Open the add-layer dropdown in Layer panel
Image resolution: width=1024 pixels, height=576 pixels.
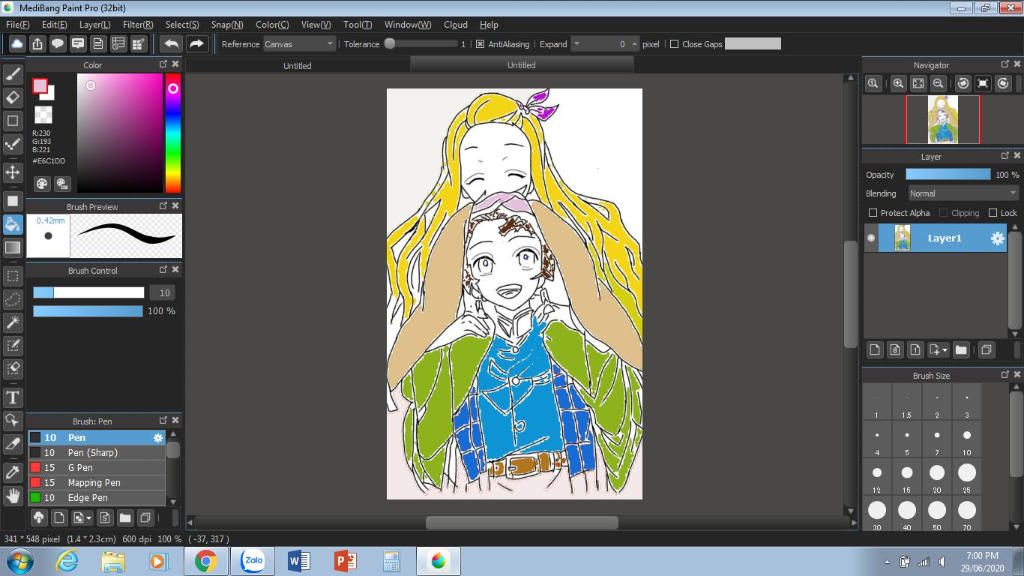click(x=938, y=350)
